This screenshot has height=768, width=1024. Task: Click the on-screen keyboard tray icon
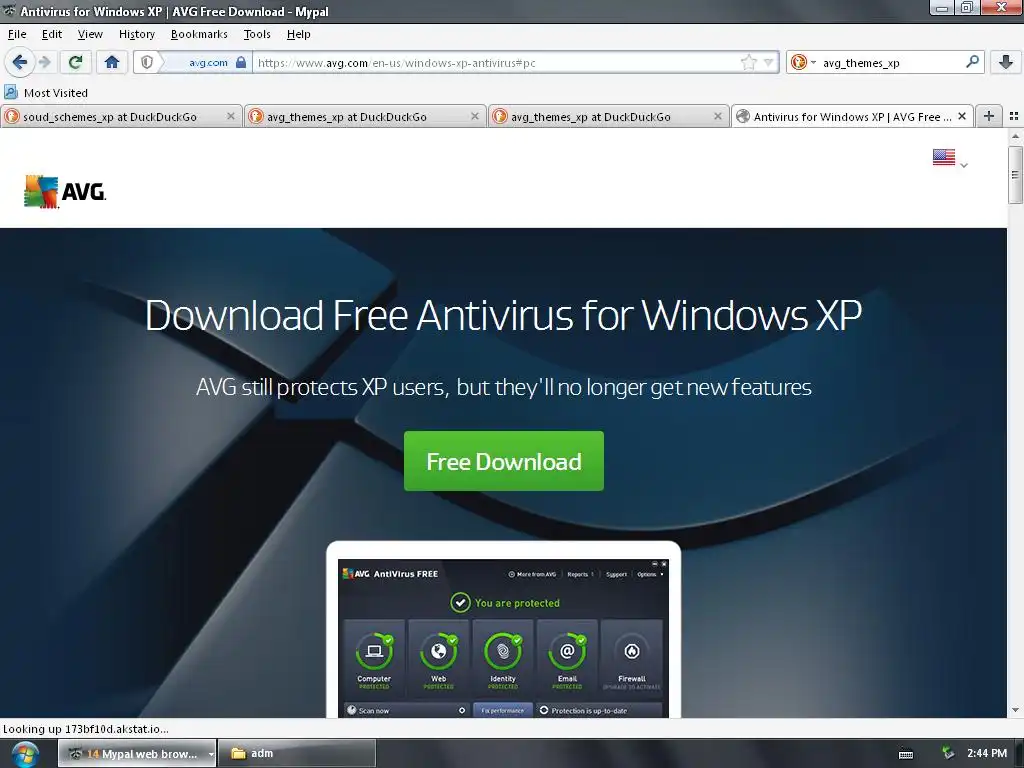(x=906, y=754)
